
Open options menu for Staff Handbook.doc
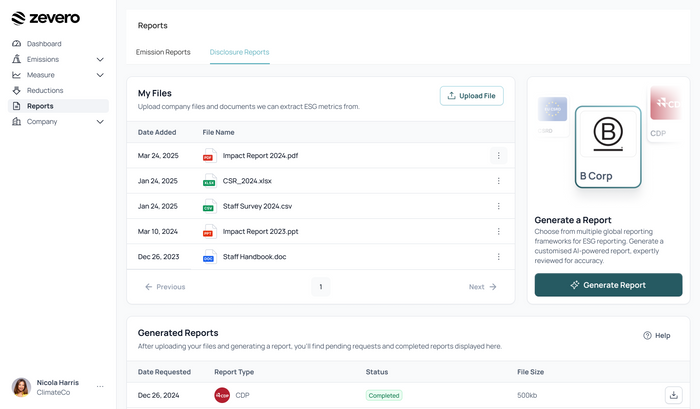pyautogui.click(x=499, y=257)
